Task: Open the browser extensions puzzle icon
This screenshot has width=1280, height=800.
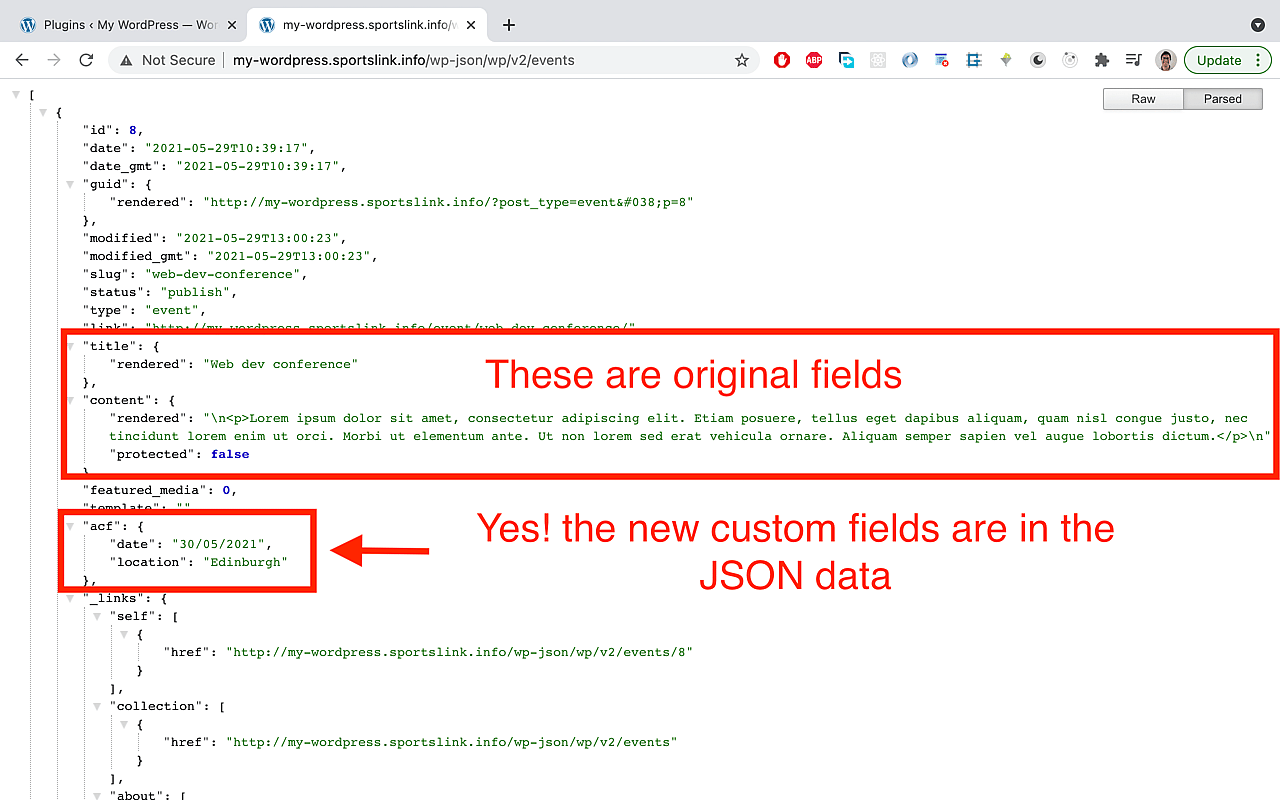Action: [x=1101, y=59]
